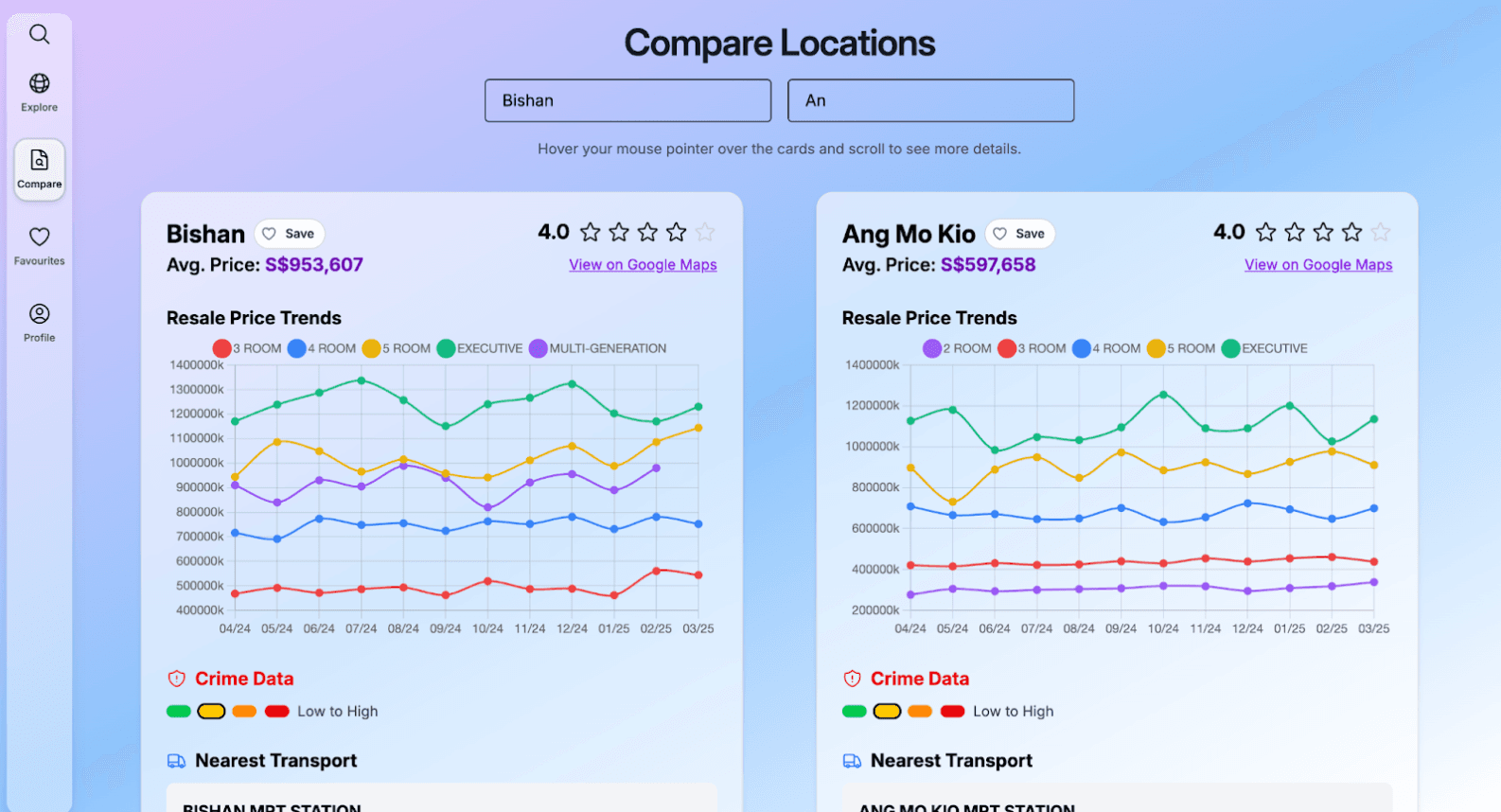
Task: Toggle EXECUTIVE series in Ang Mo Kio chart
Action: [x=1230, y=348]
